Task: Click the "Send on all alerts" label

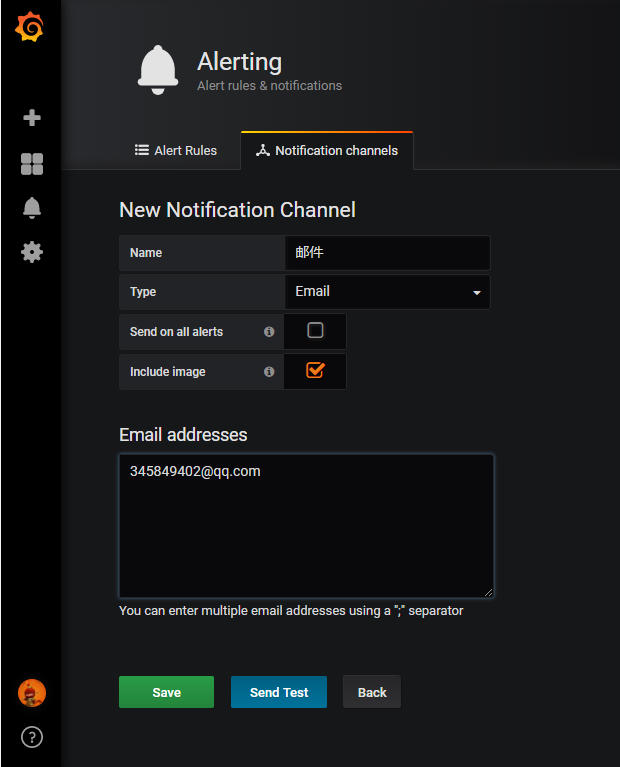Action: click(x=176, y=332)
